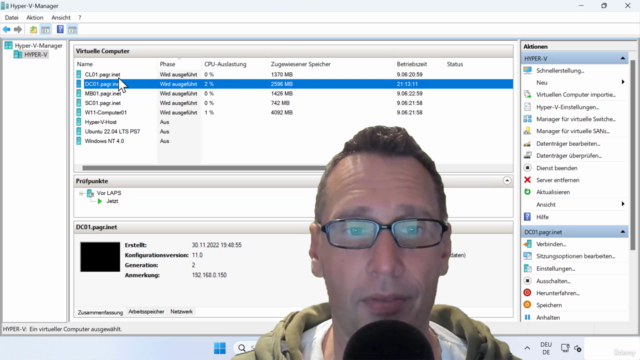Click the VM icon beside CL01.pagr.inet

(79, 74)
